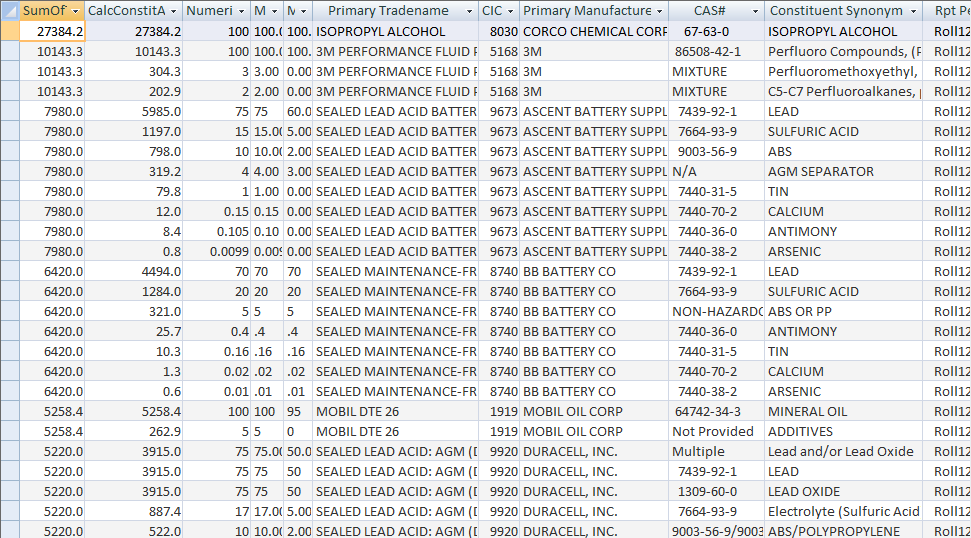Click the NON-HAZARDO CAS cell

pyautogui.click(x=716, y=311)
